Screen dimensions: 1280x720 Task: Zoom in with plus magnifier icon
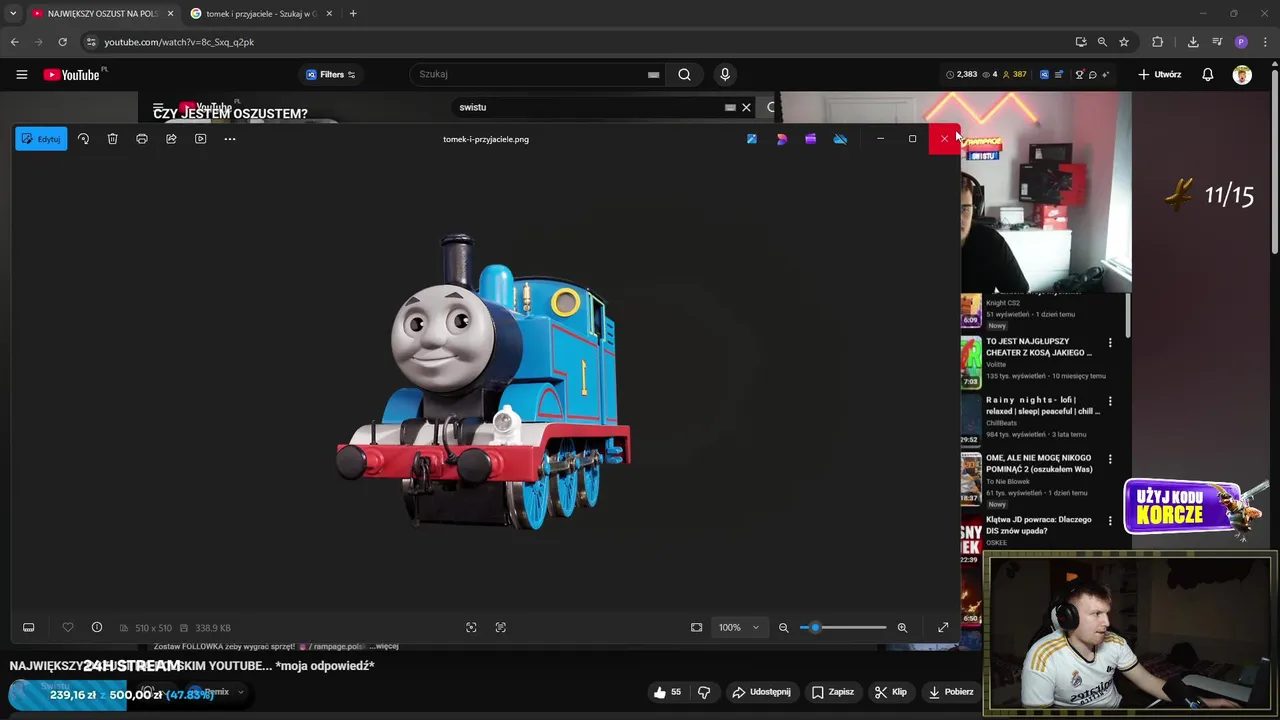[902, 628]
